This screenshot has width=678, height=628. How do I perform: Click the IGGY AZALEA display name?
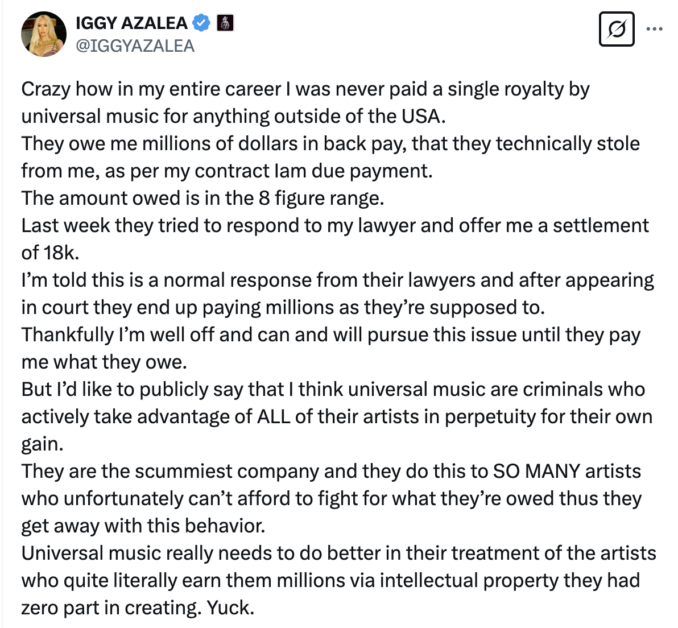click(131, 23)
